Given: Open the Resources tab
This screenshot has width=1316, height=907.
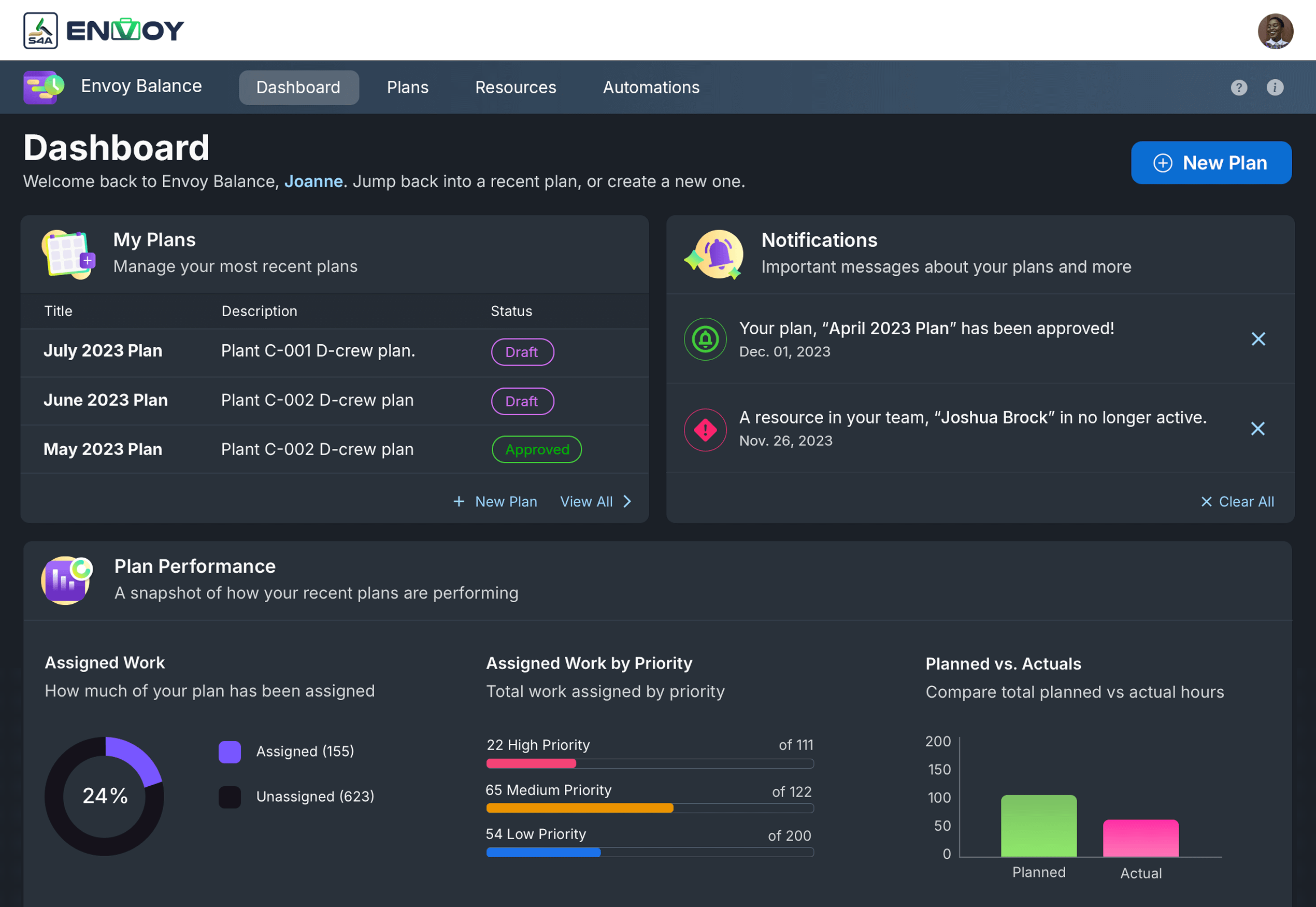Looking at the screenshot, I should 515,88.
